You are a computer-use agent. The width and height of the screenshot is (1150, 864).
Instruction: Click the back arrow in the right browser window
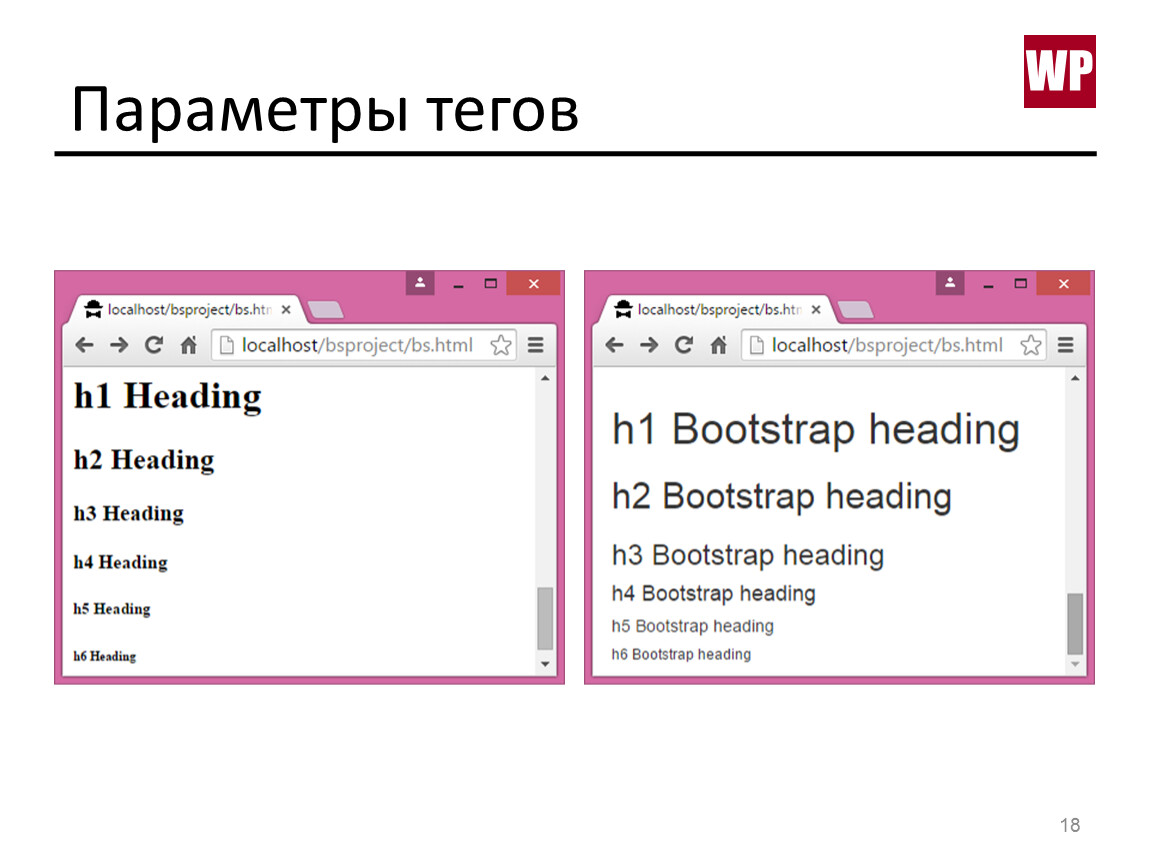point(614,346)
